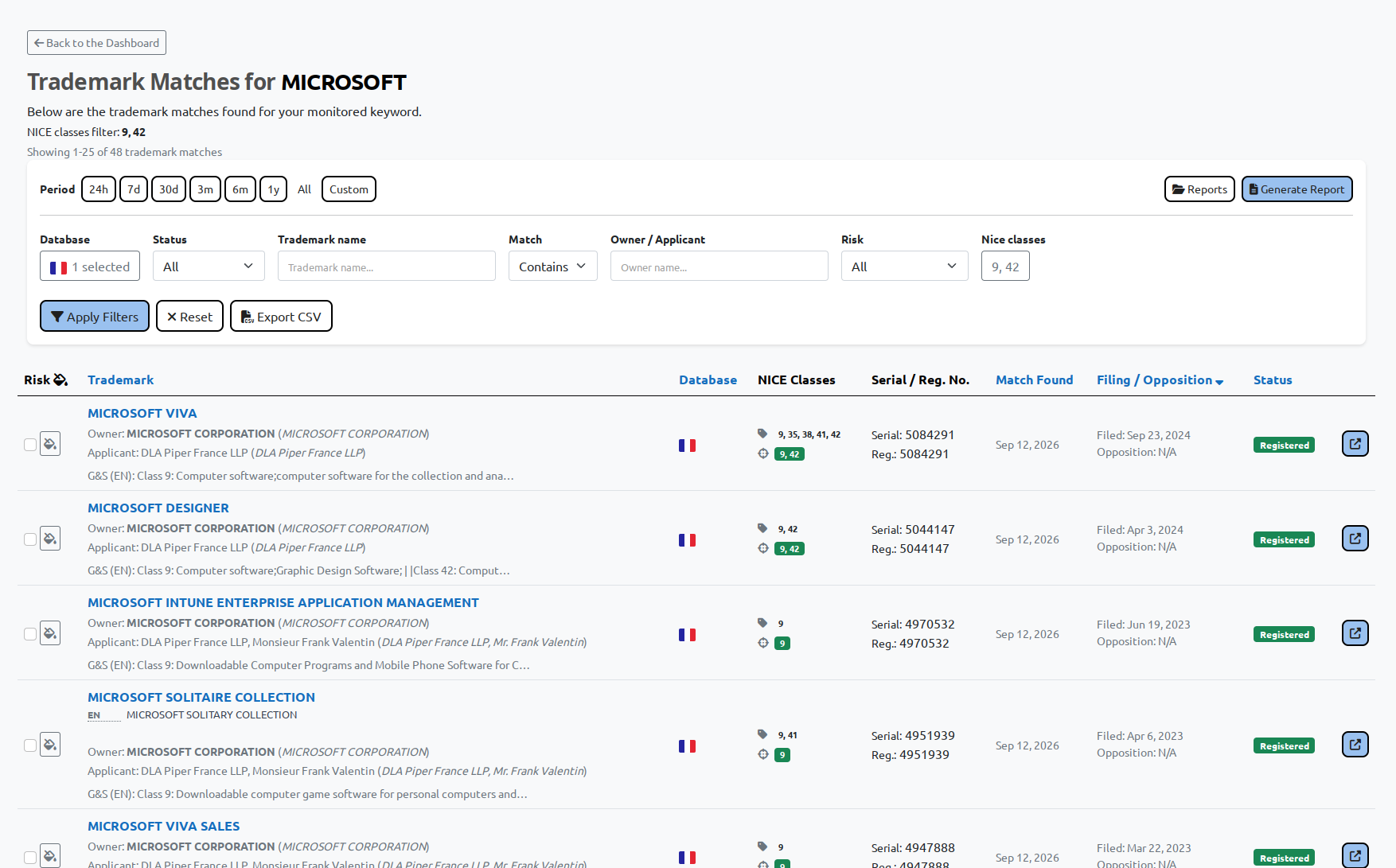Open the Risk filter dropdown
This screenshot has height=868, width=1396.
click(x=904, y=266)
